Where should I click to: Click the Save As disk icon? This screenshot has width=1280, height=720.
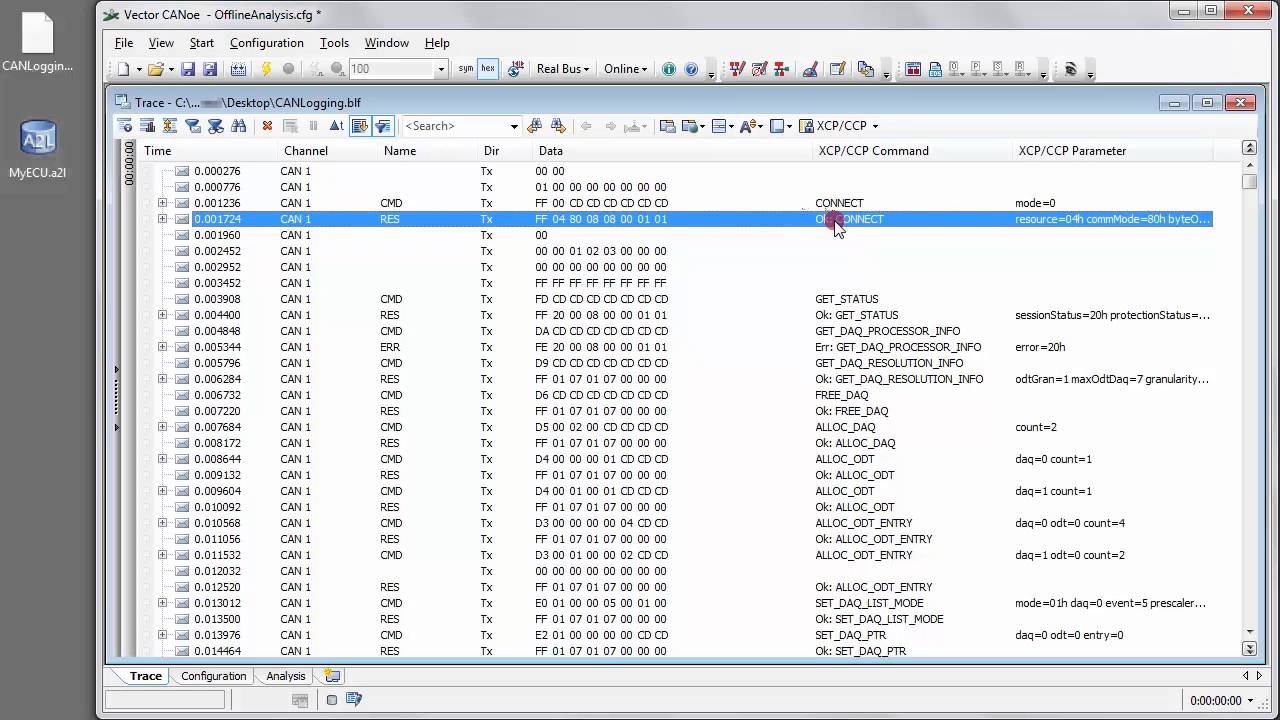click(209, 69)
